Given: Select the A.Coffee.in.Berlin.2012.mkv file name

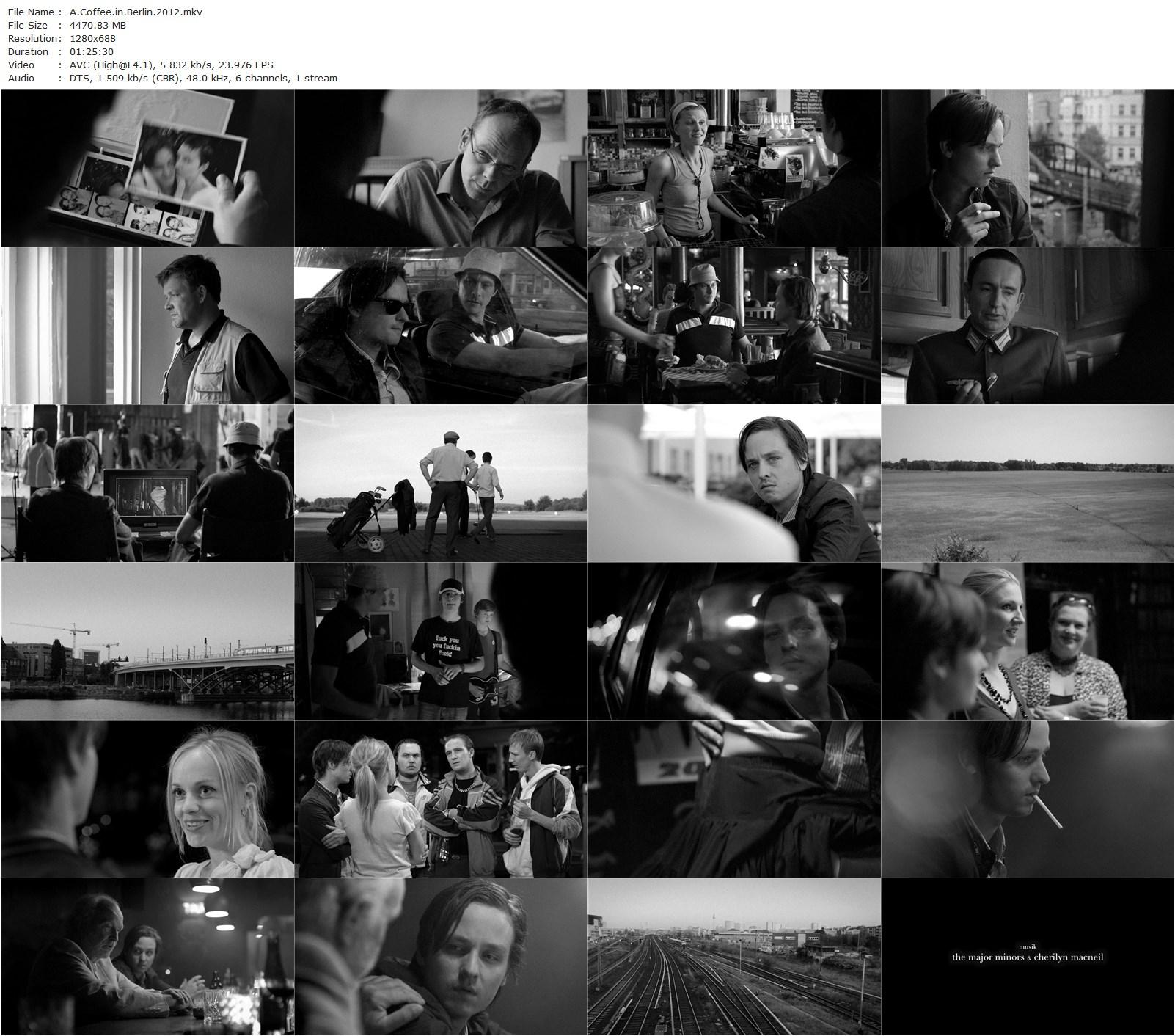Looking at the screenshot, I should tap(136, 12).
